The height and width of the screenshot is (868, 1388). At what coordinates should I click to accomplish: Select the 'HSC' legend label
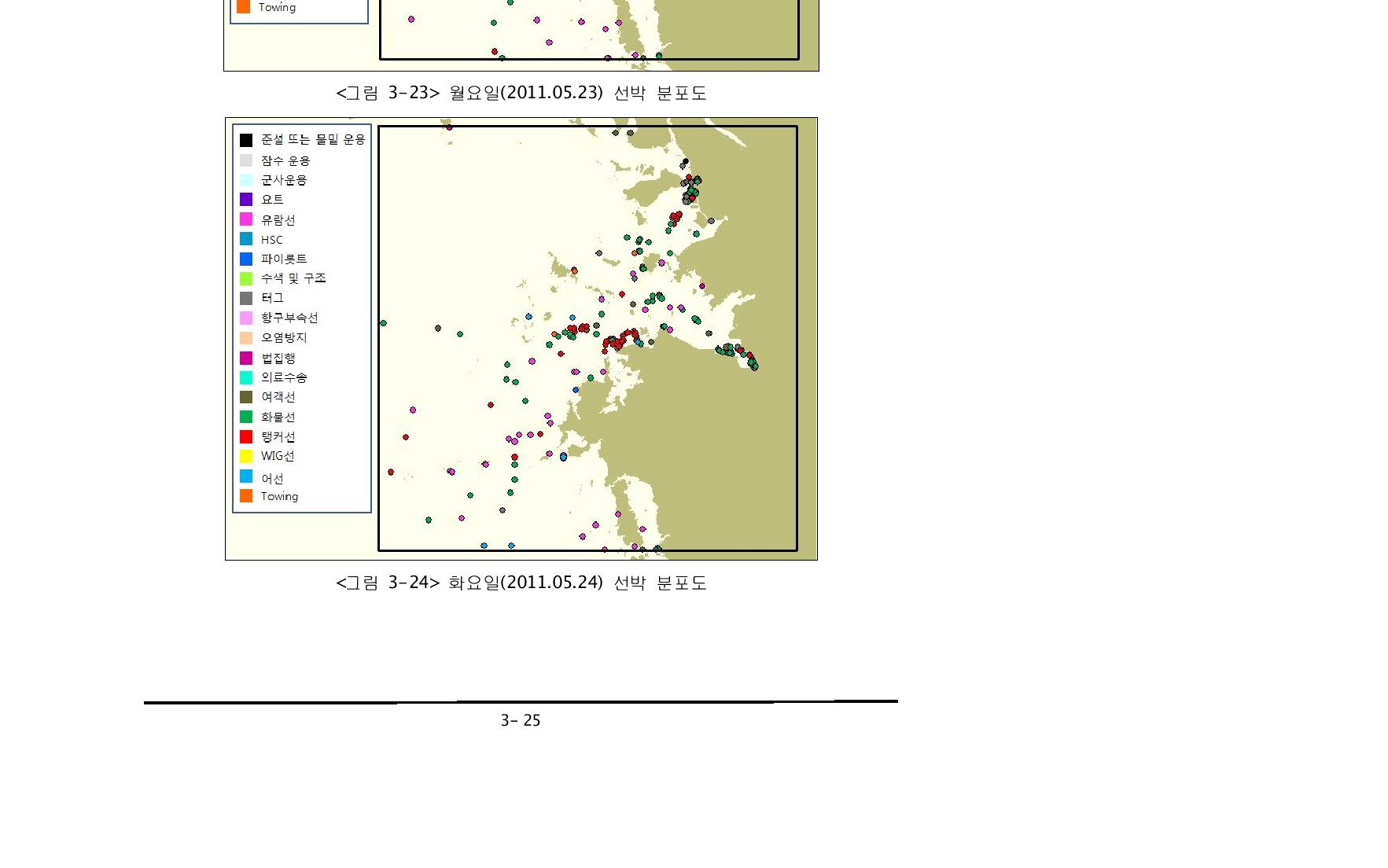tap(271, 240)
